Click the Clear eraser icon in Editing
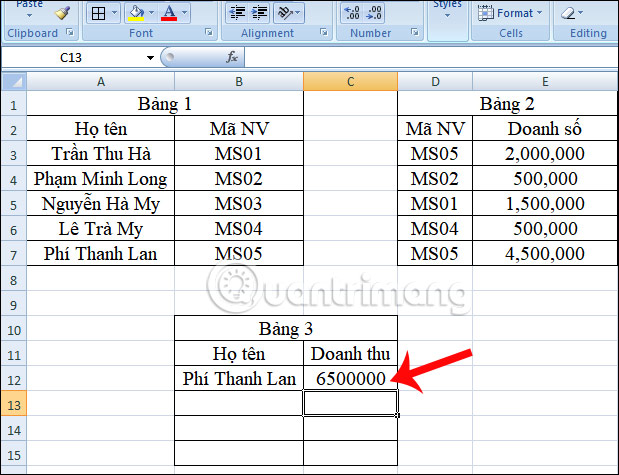Screen dimensions: 619x475 tap(568, 13)
